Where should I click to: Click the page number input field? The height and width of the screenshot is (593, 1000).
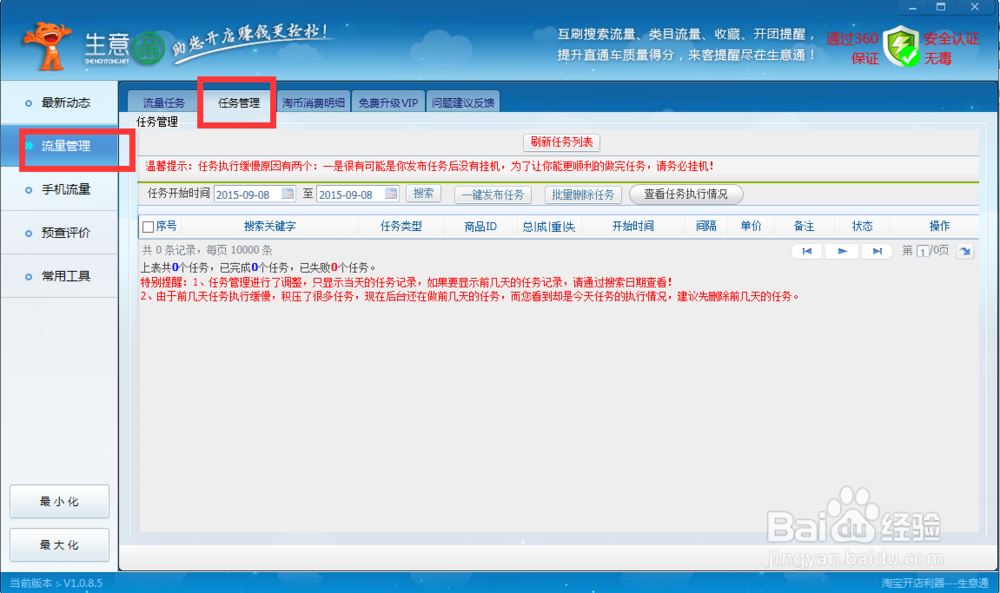point(922,251)
